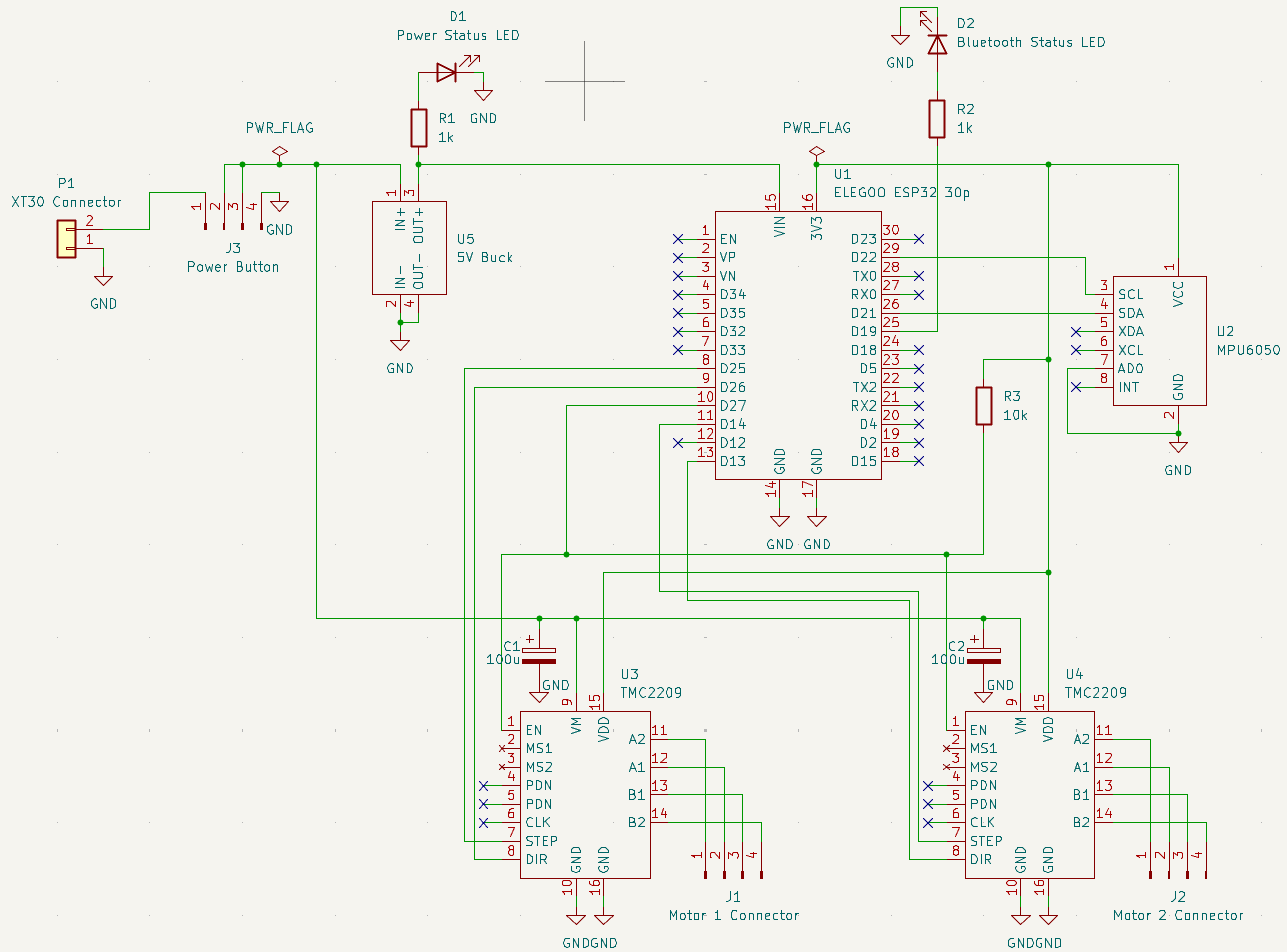Click the GND symbol below XT30 connector

(x=103, y=283)
